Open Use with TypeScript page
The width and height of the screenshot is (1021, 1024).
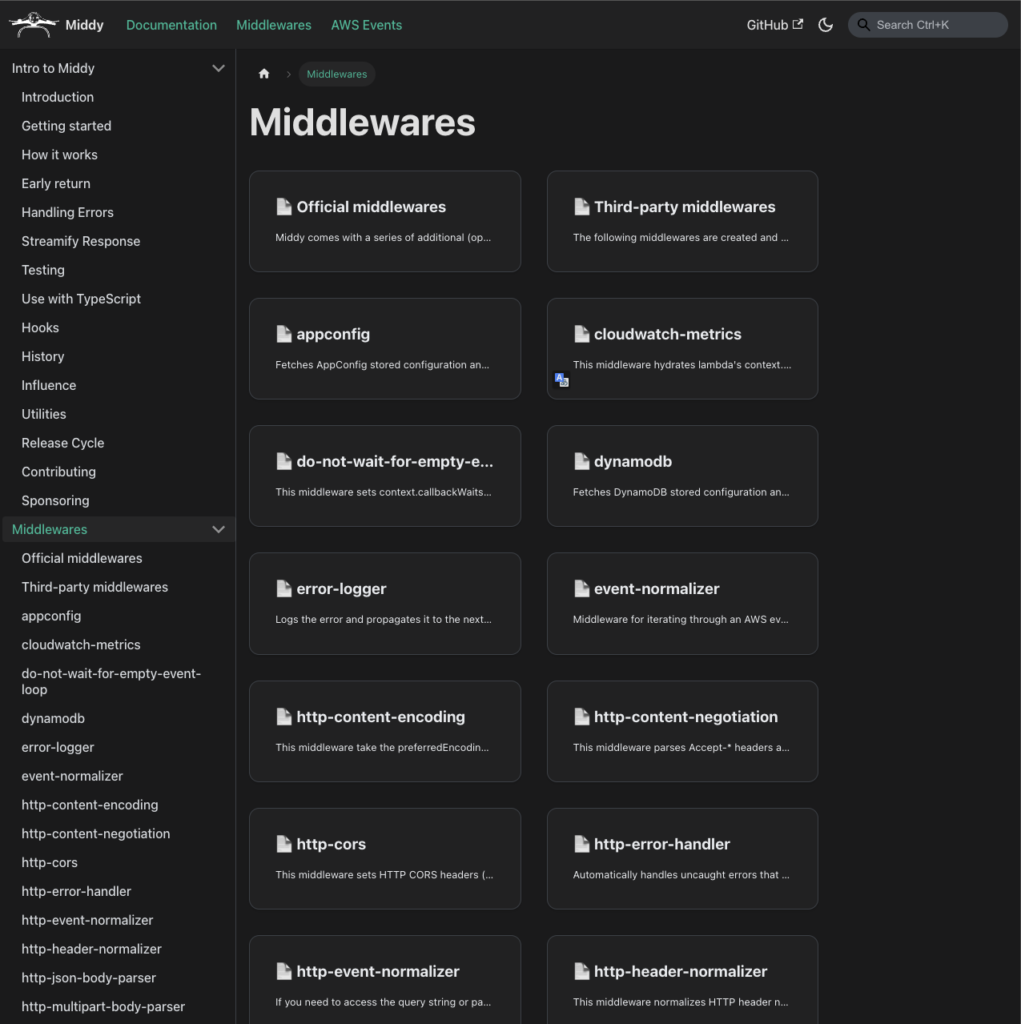tap(81, 298)
